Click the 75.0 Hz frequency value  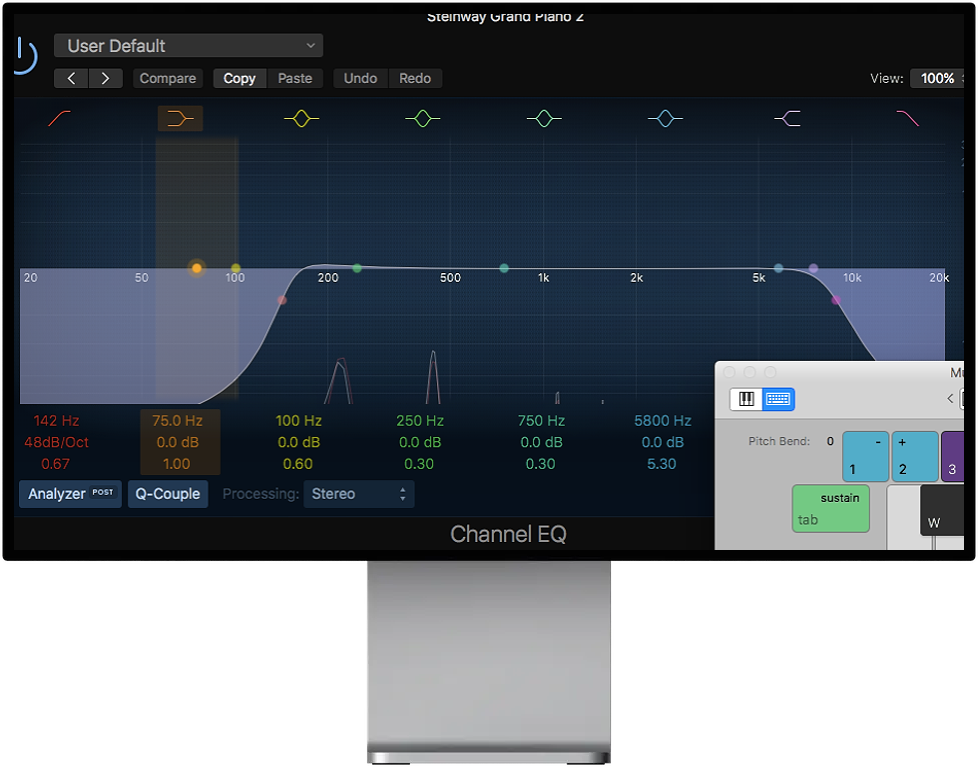pyautogui.click(x=177, y=421)
